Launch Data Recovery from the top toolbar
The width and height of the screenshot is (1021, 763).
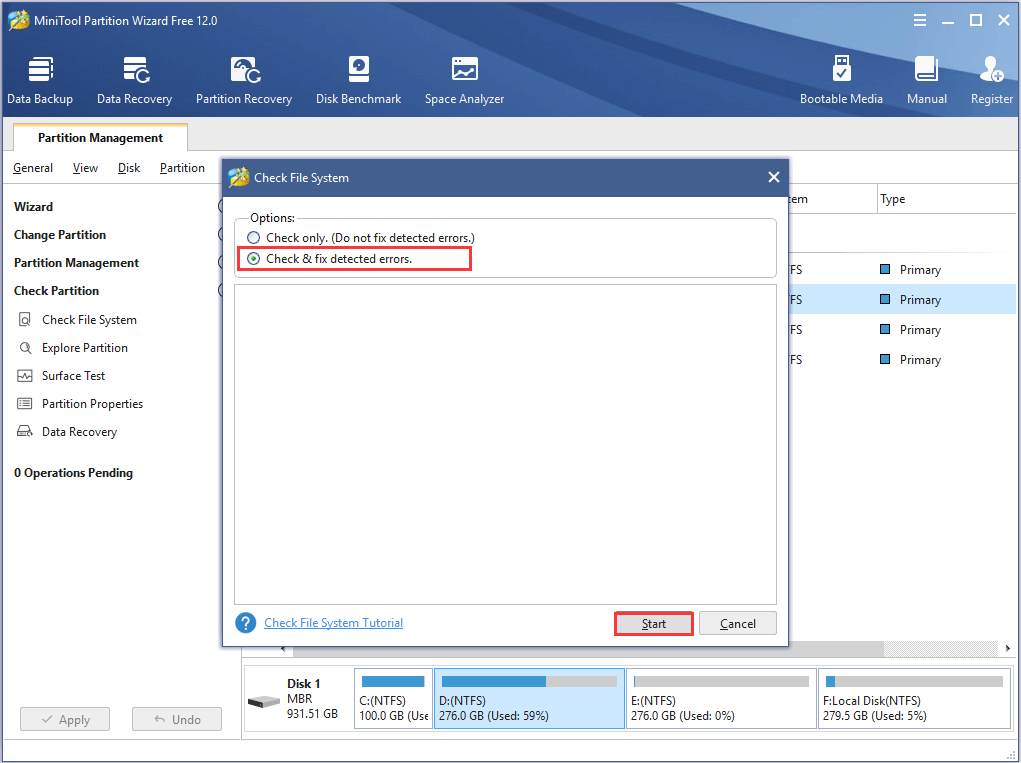(x=135, y=81)
